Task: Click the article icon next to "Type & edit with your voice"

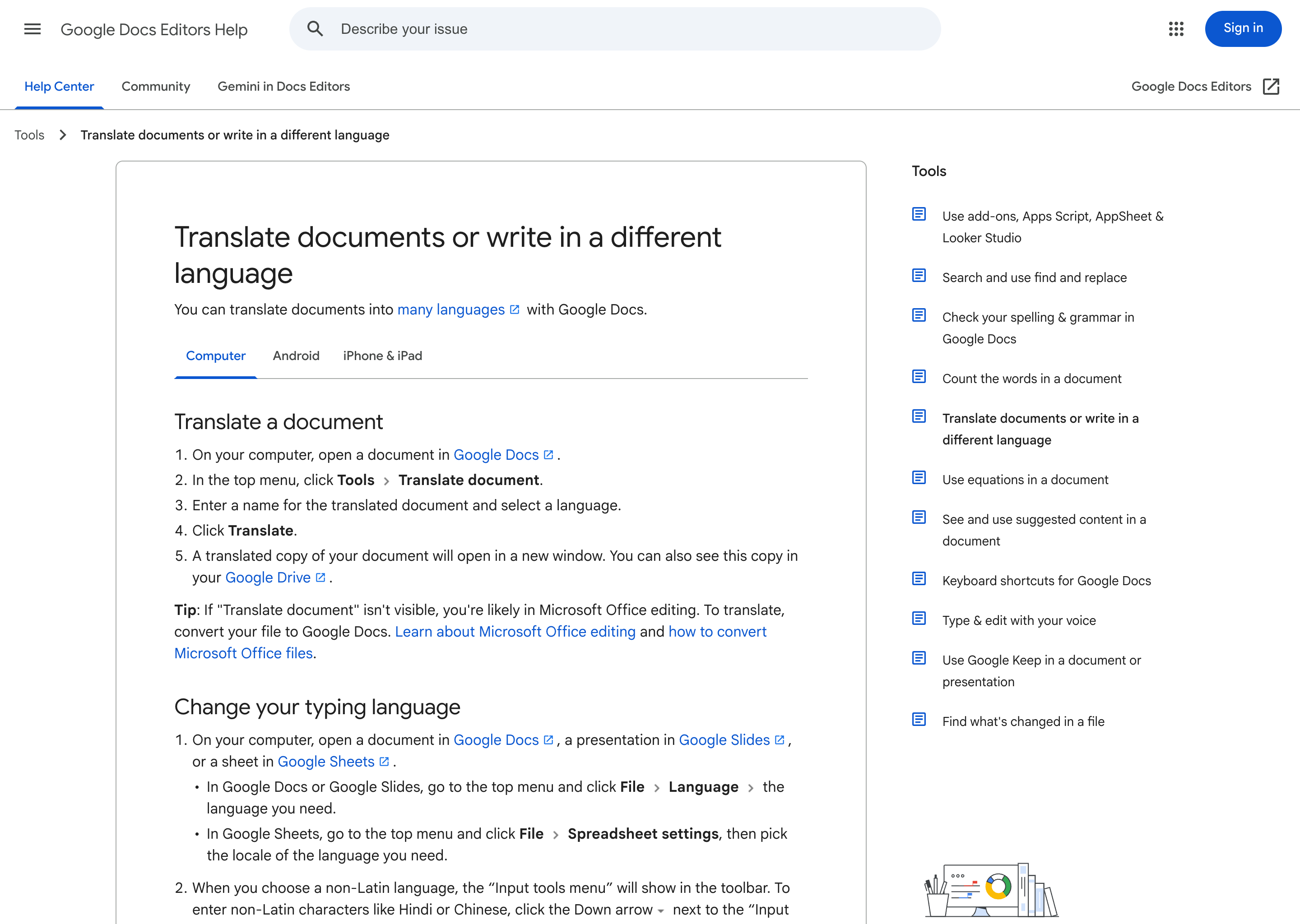Action: (919, 618)
